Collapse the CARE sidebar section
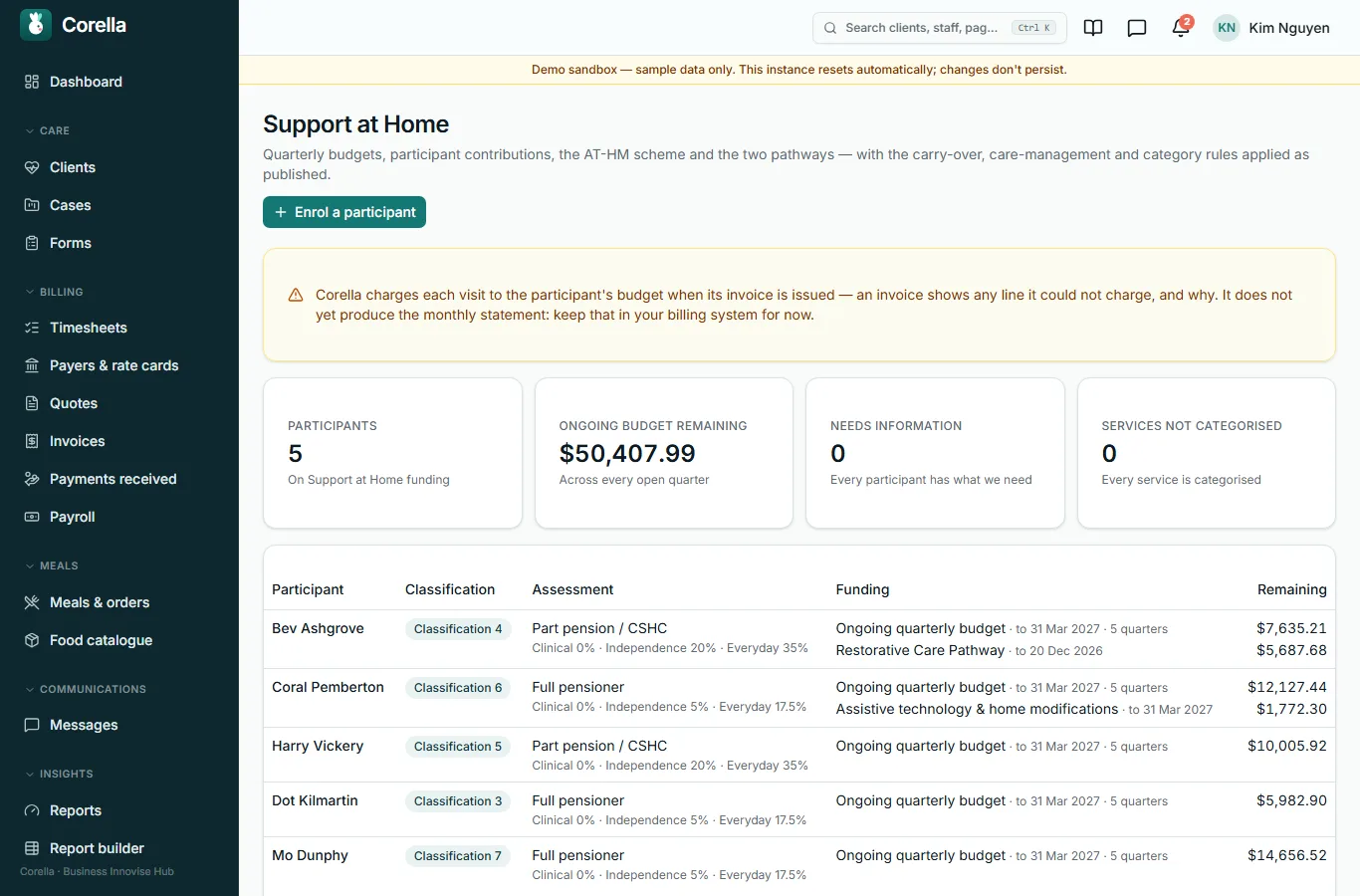The height and width of the screenshot is (896, 1360). pos(48,130)
